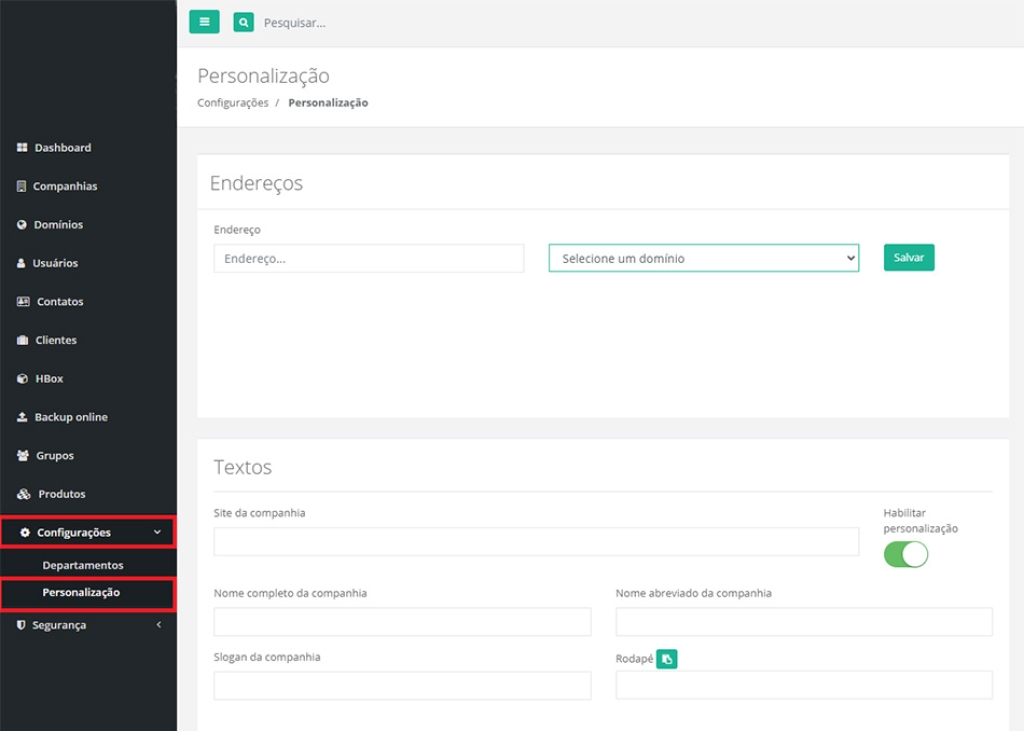Screen dimensions: 1024x731
Task: Click the Domínios globe icon
Action: point(22,225)
